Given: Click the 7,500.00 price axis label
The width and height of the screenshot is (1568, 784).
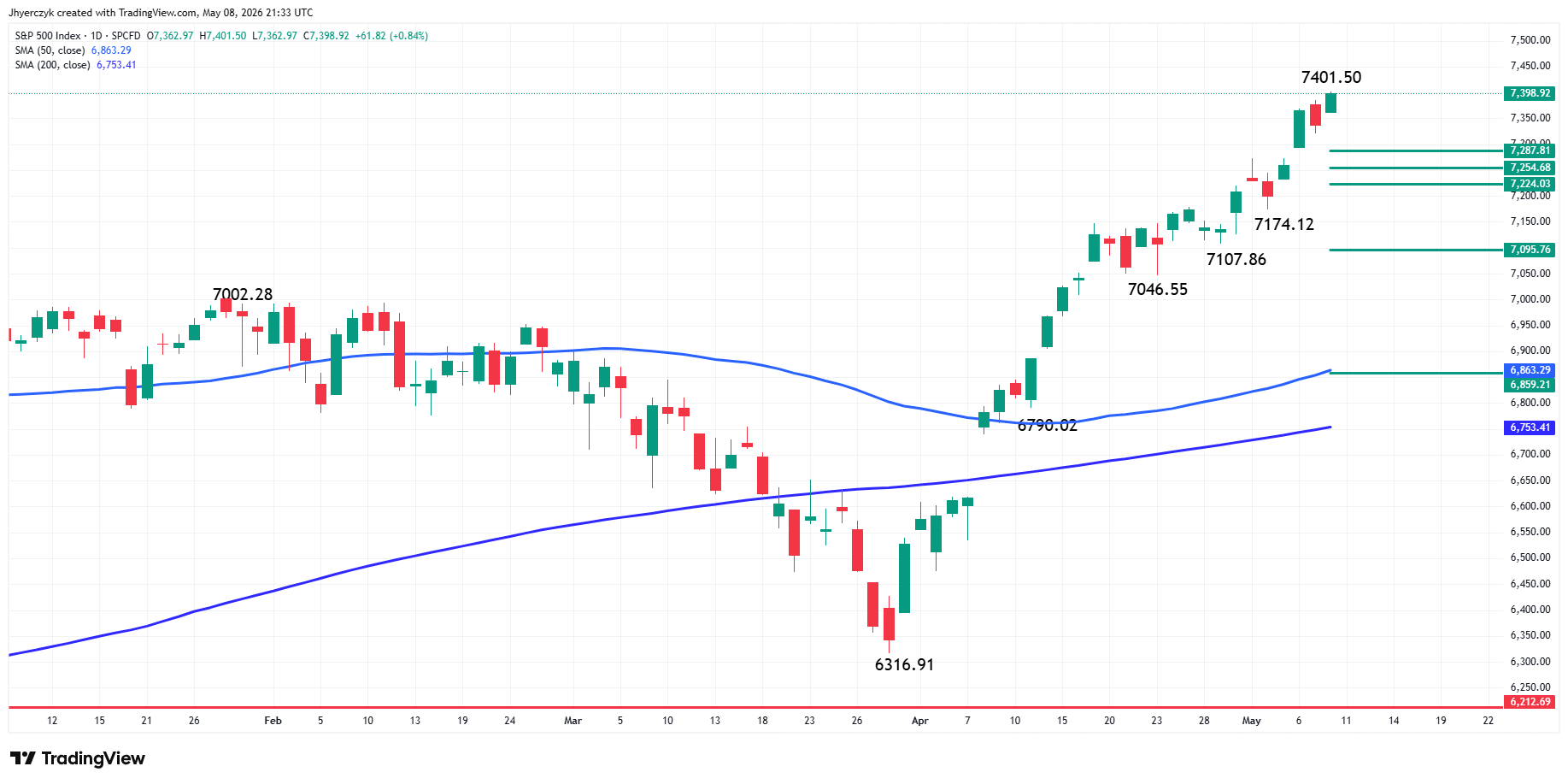Looking at the screenshot, I should tap(1530, 40).
